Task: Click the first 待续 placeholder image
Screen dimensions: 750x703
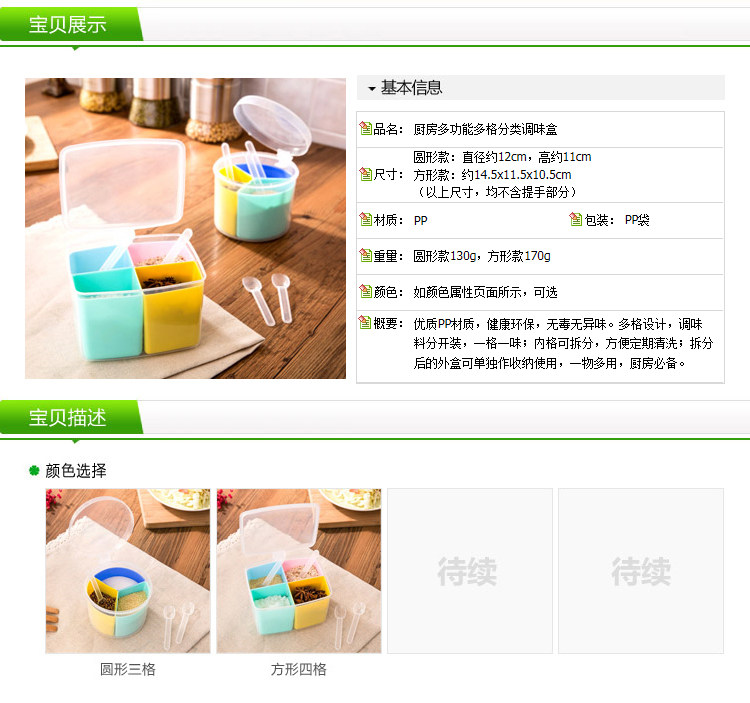Action: 470,571
